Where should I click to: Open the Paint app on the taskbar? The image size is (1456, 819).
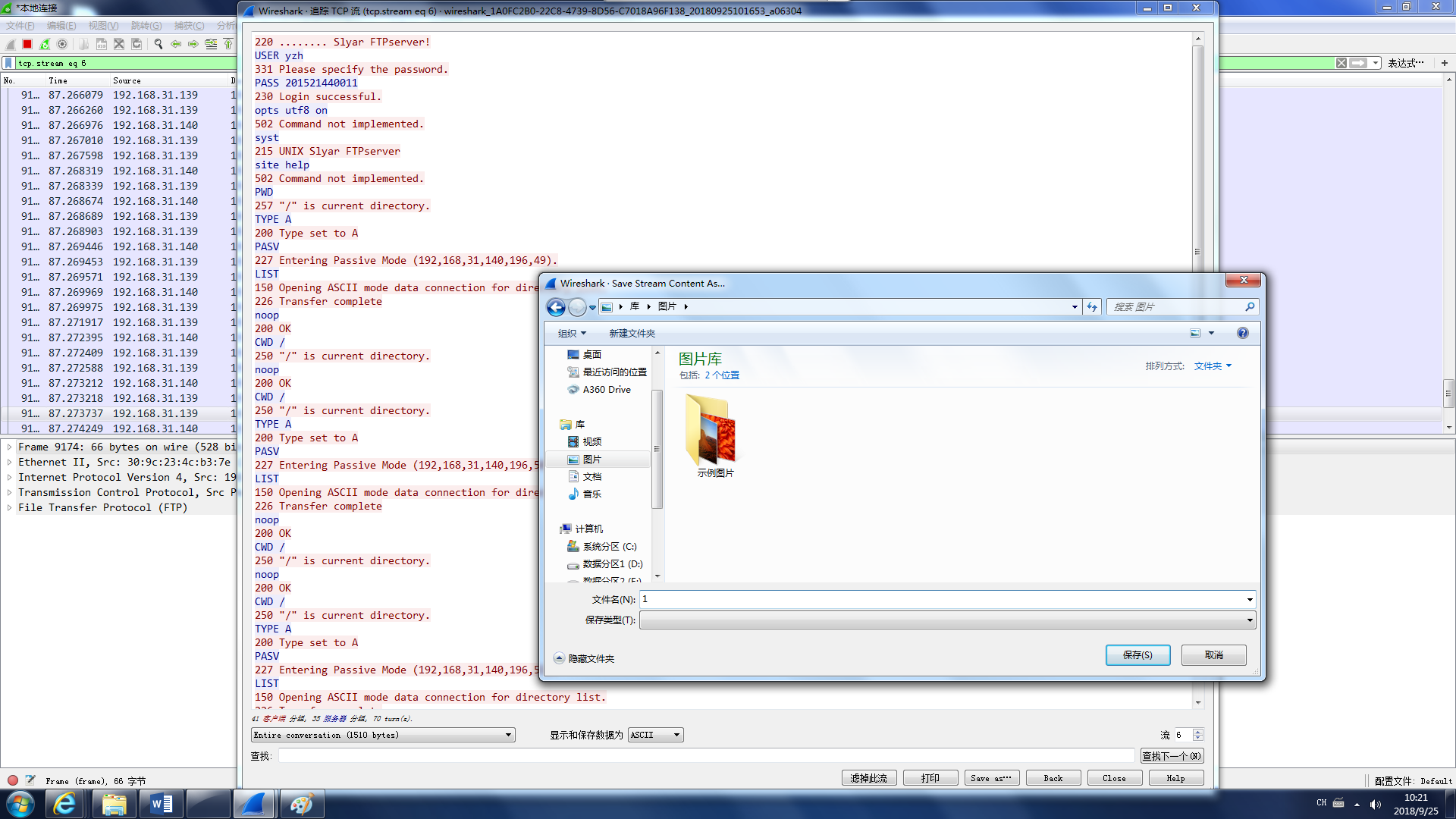[301, 804]
